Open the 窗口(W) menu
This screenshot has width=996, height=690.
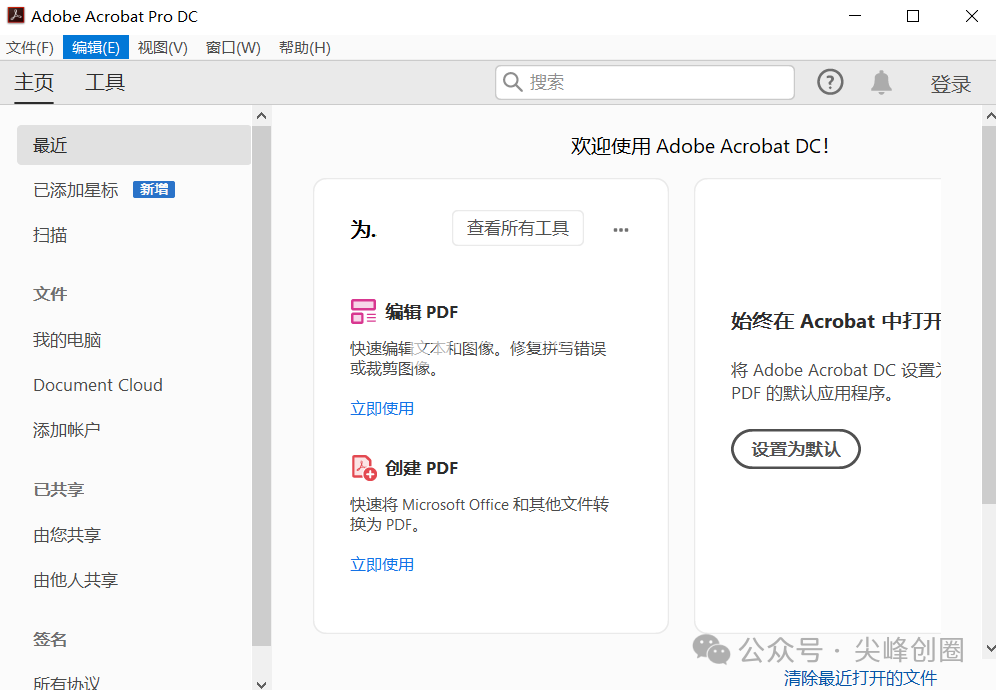[x=233, y=48]
